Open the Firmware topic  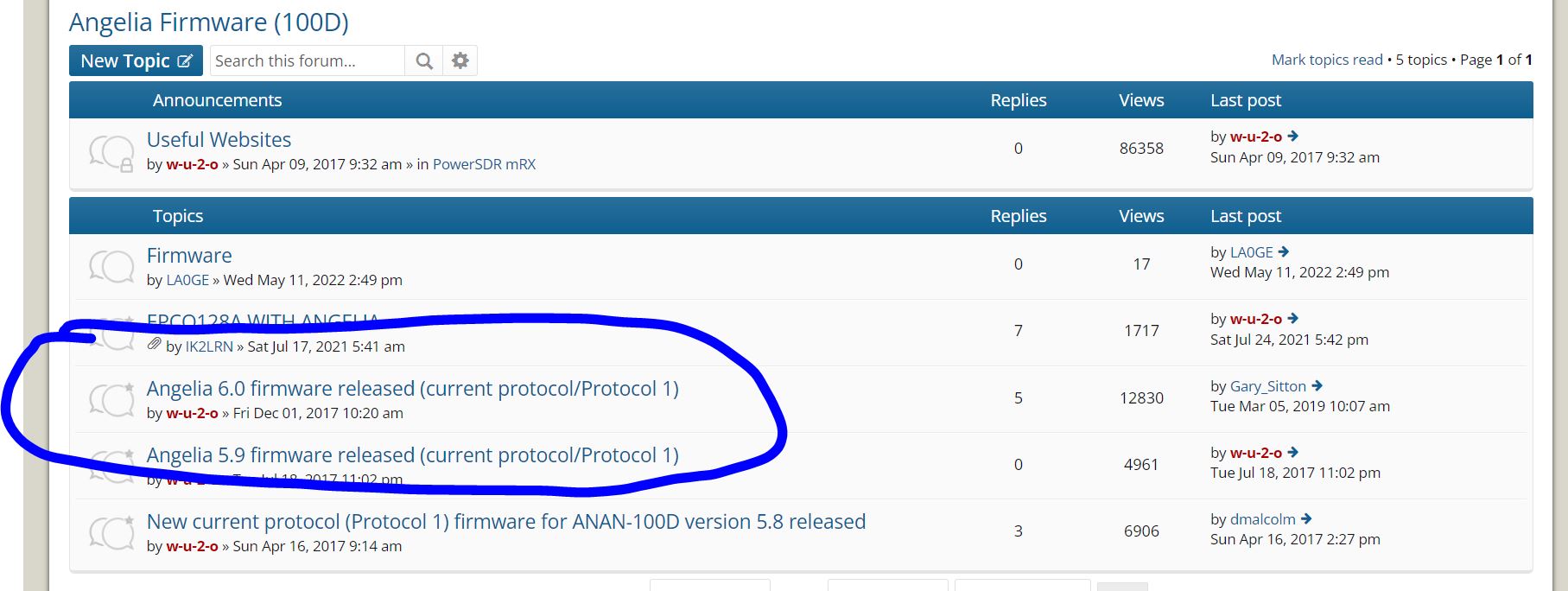[x=189, y=256]
